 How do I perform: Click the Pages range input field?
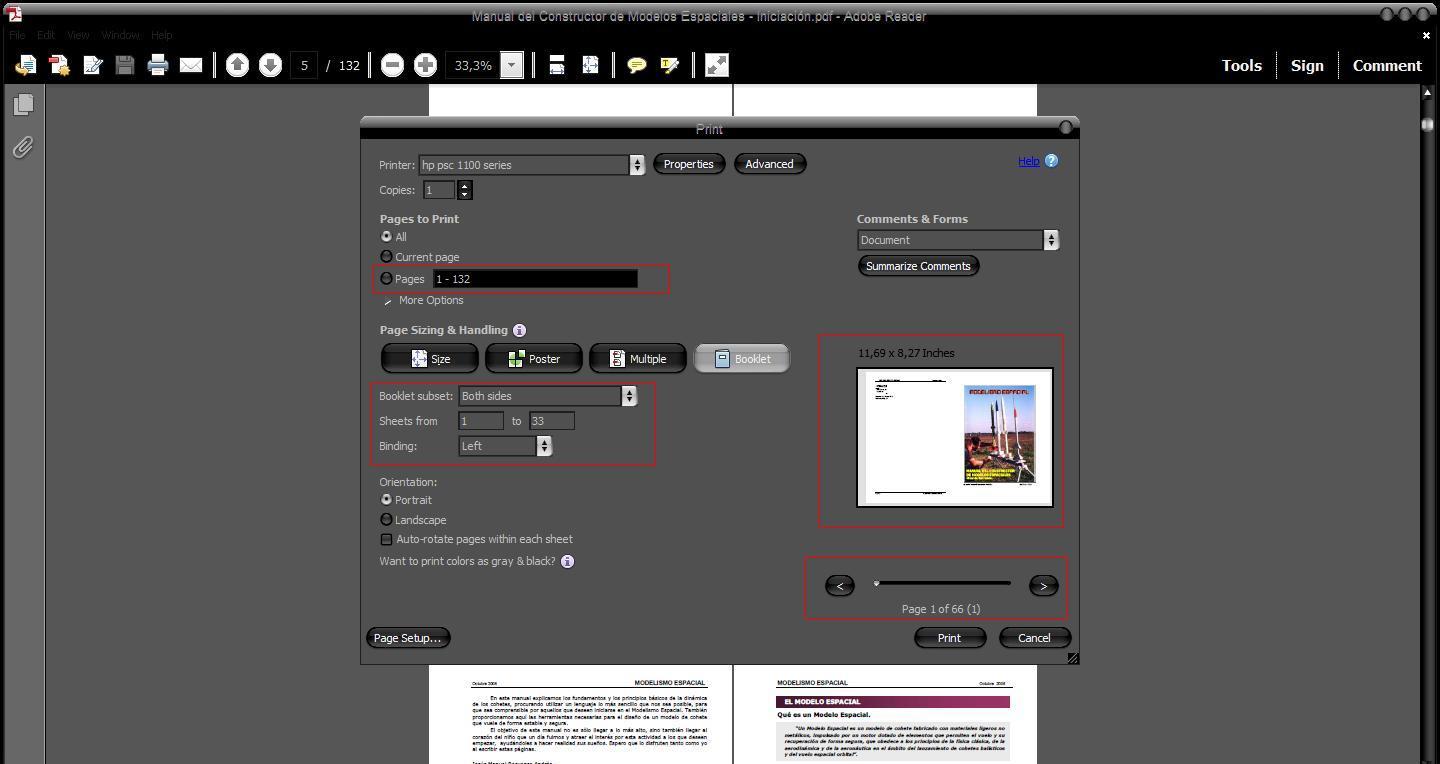pos(535,279)
